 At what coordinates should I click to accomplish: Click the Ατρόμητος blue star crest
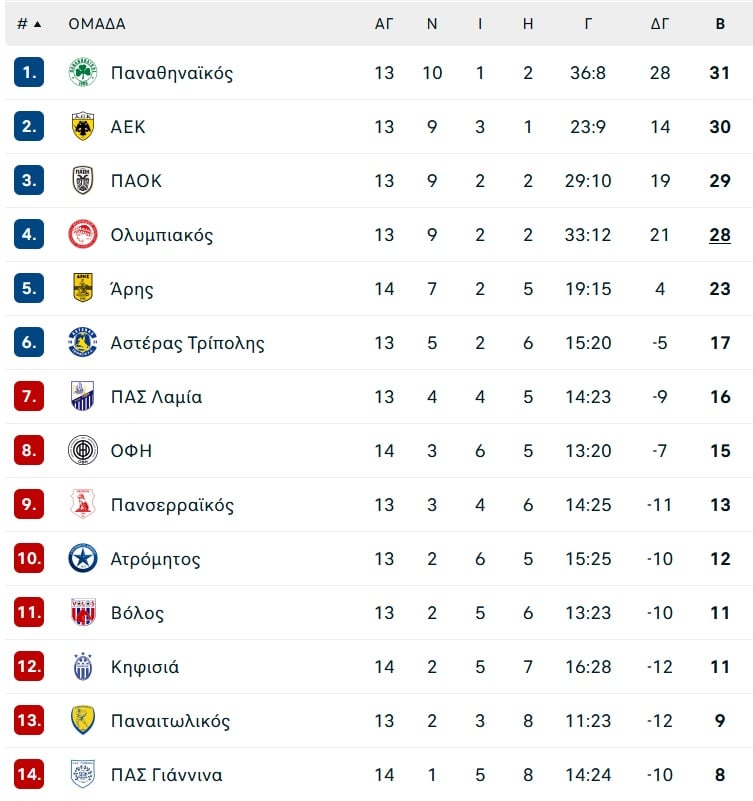pos(82,558)
